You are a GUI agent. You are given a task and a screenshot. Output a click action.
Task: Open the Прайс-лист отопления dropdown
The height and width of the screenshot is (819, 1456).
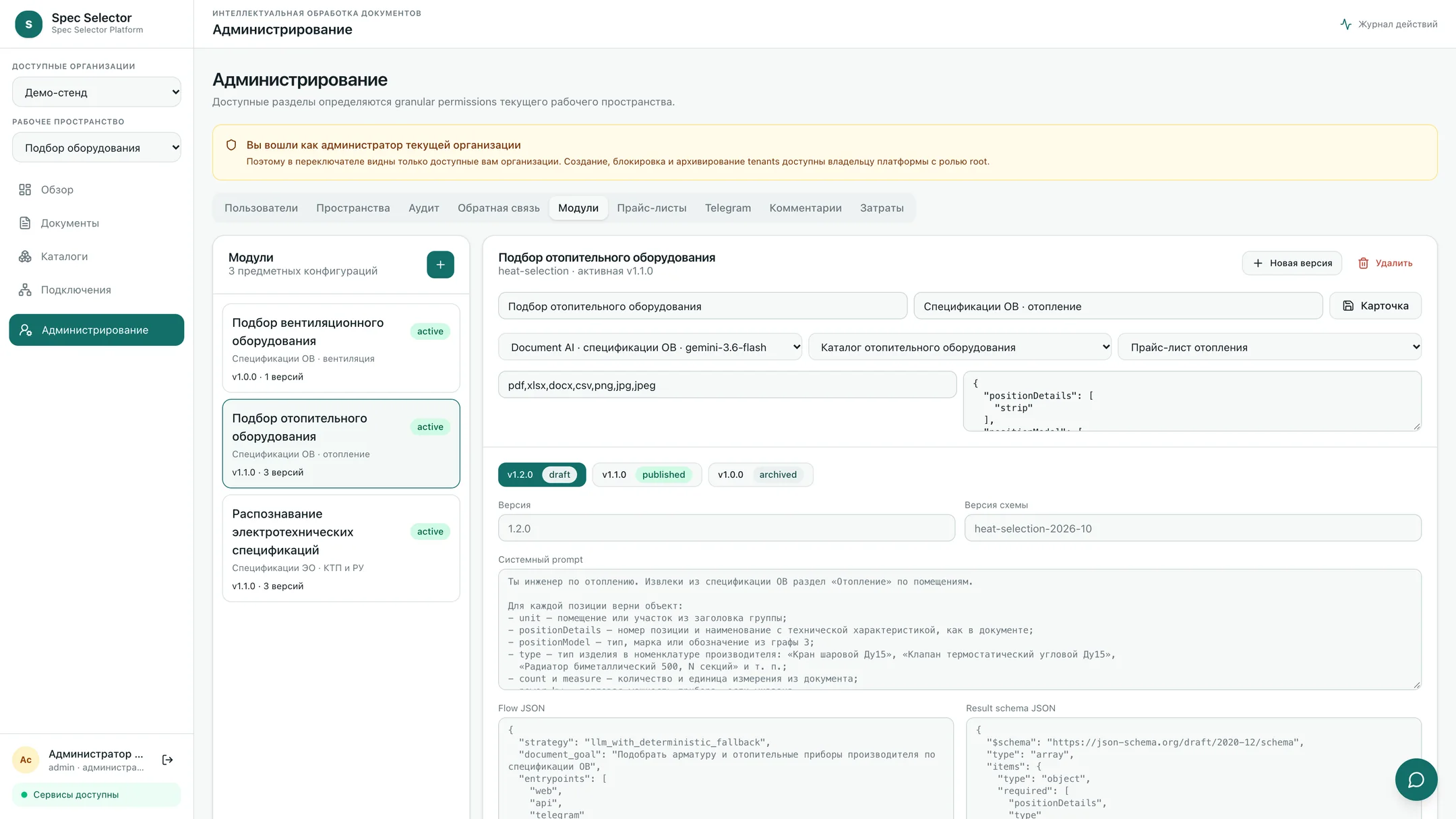coord(1269,347)
